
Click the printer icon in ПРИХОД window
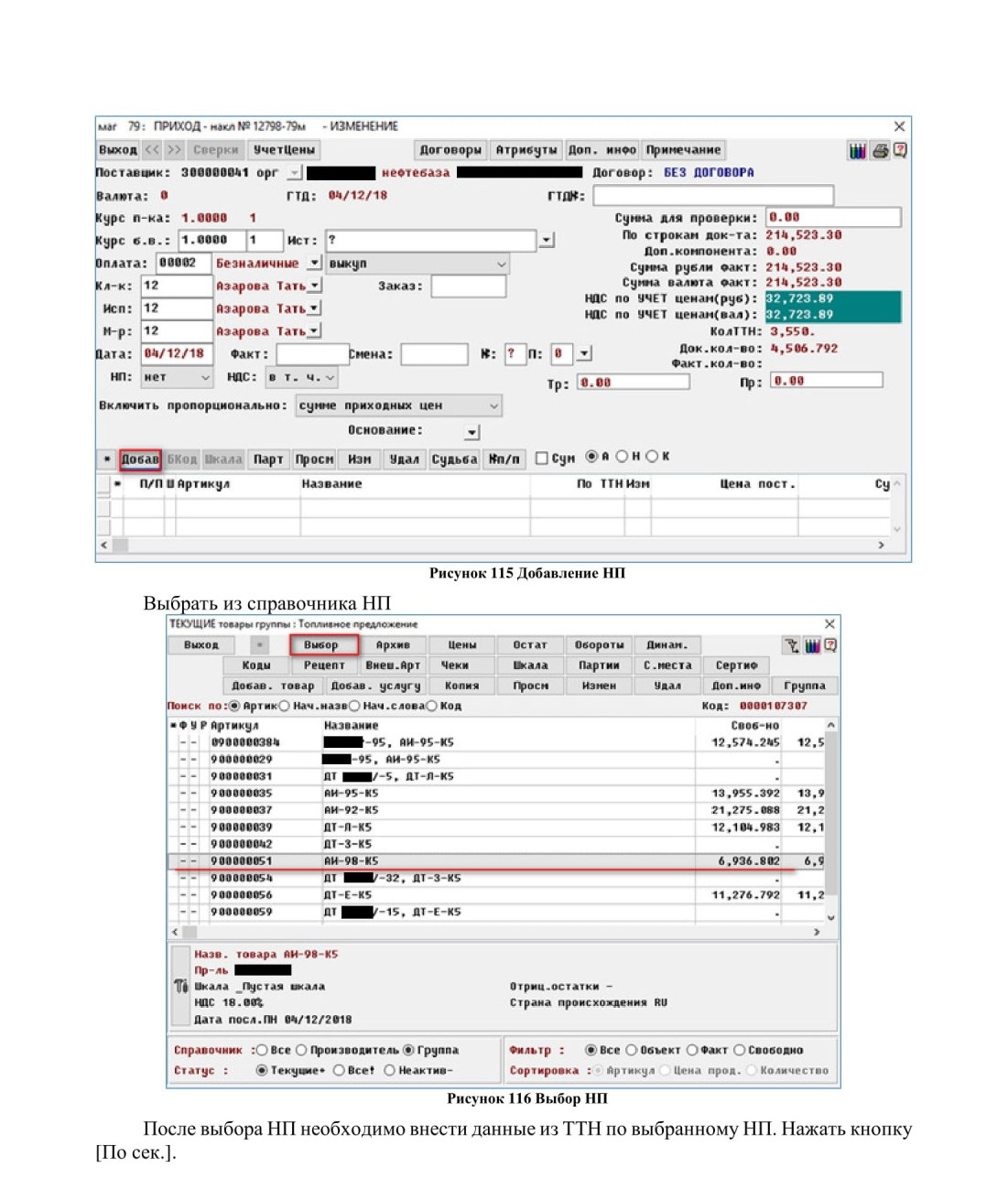pyautogui.click(x=880, y=151)
